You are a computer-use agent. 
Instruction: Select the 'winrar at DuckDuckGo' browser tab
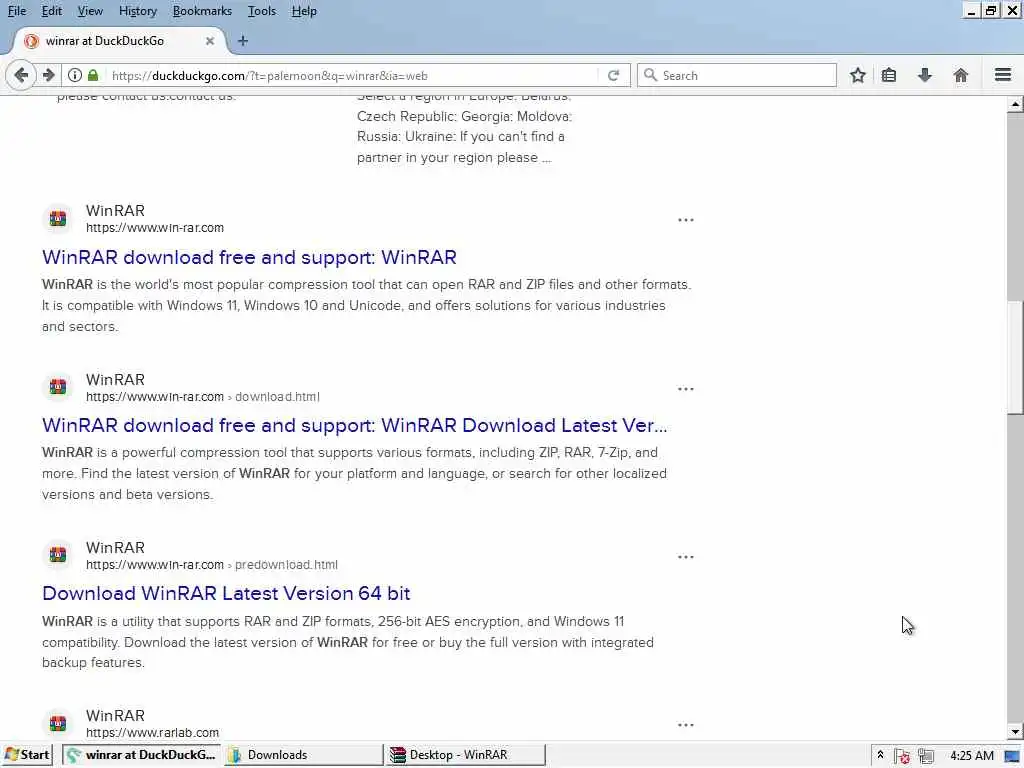tap(120, 40)
